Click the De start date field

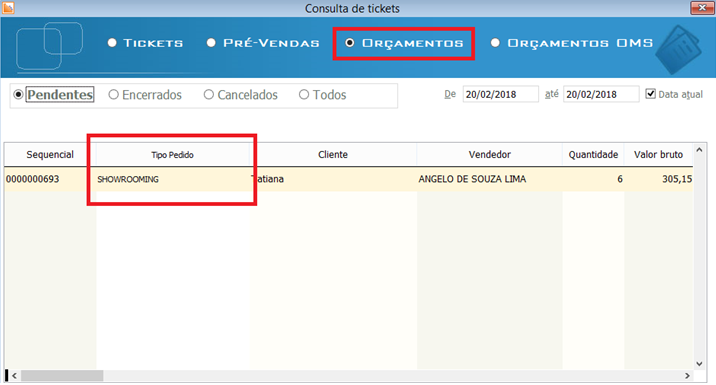500,94
